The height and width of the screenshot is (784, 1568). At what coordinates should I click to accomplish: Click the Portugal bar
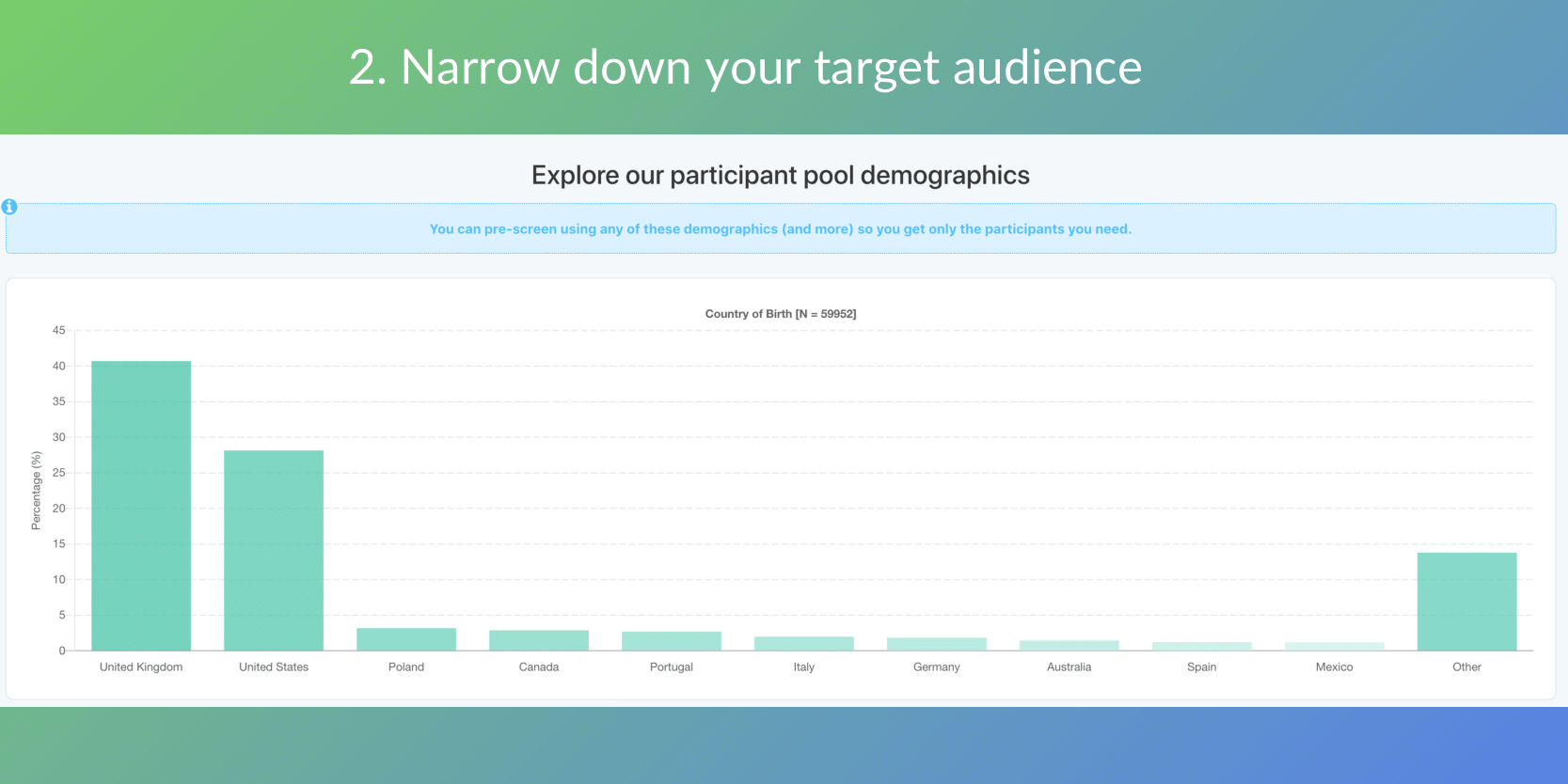[x=672, y=641]
